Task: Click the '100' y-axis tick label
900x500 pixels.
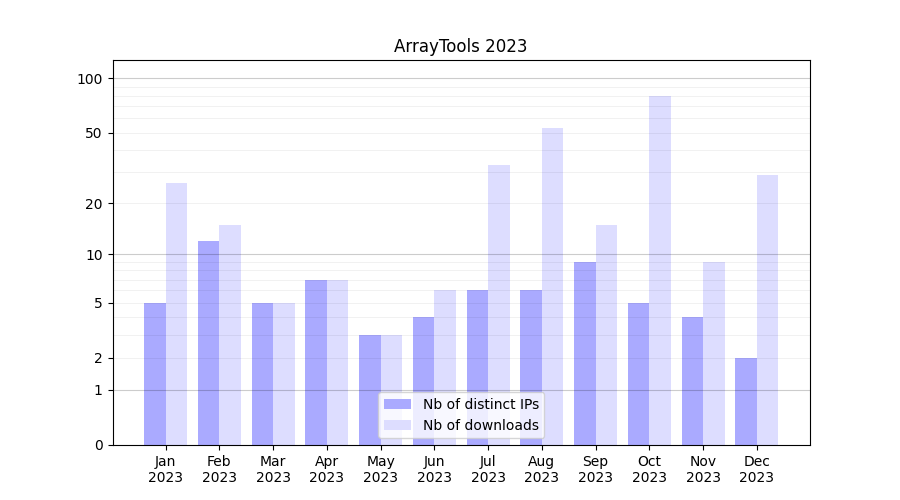Action: point(91,79)
